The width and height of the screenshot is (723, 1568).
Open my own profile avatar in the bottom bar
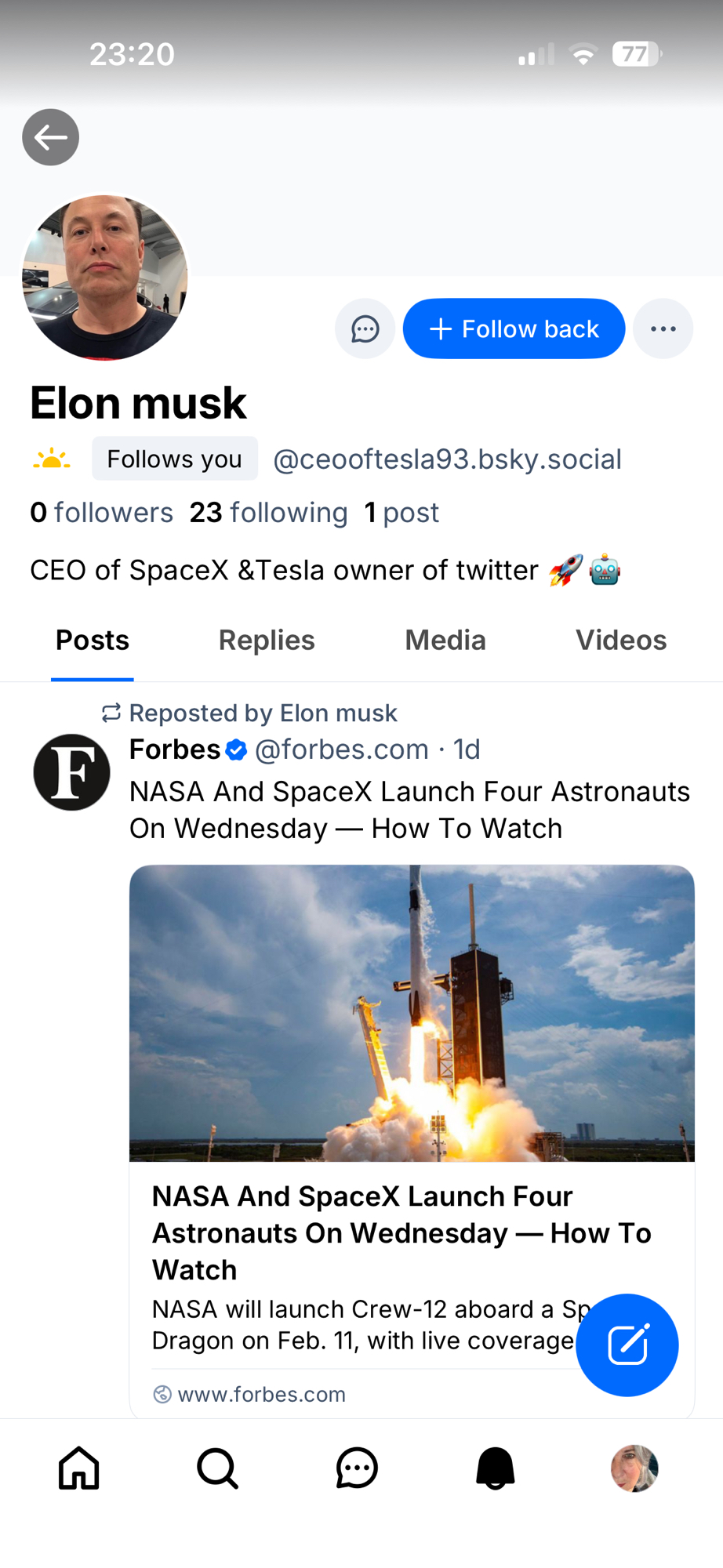[634, 1468]
